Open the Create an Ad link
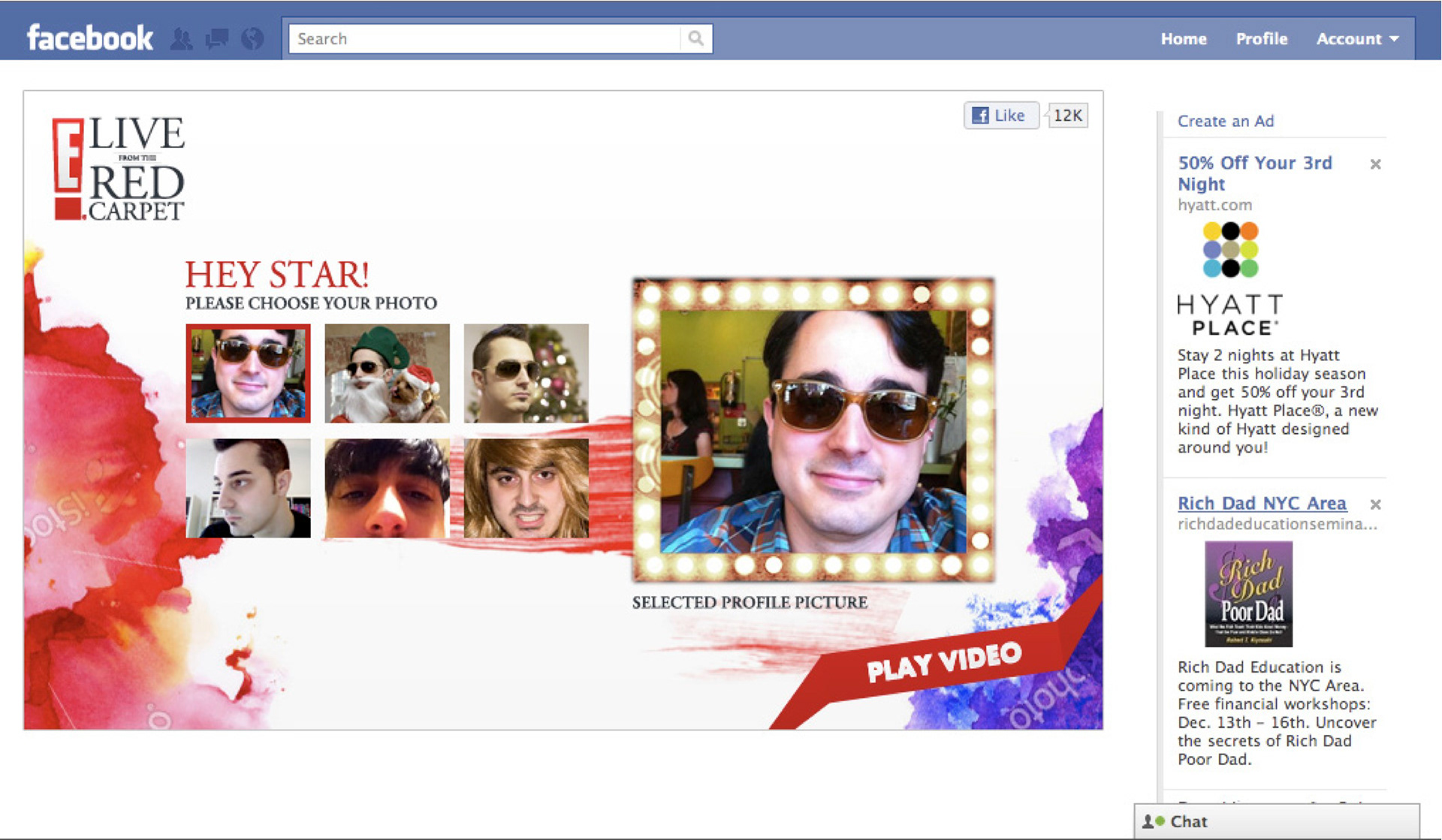 [x=1225, y=121]
